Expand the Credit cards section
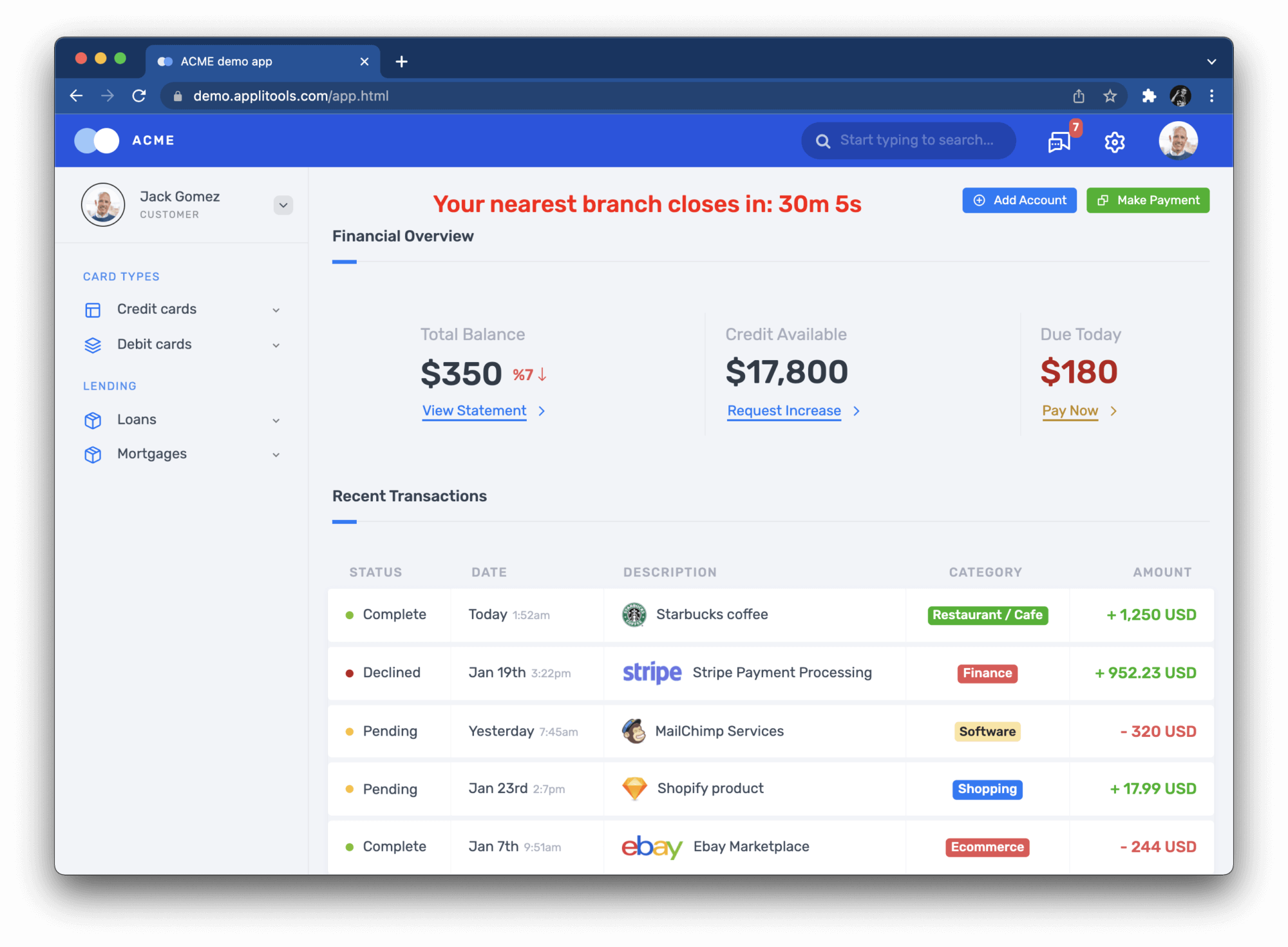The height and width of the screenshot is (947, 1288). click(x=276, y=309)
